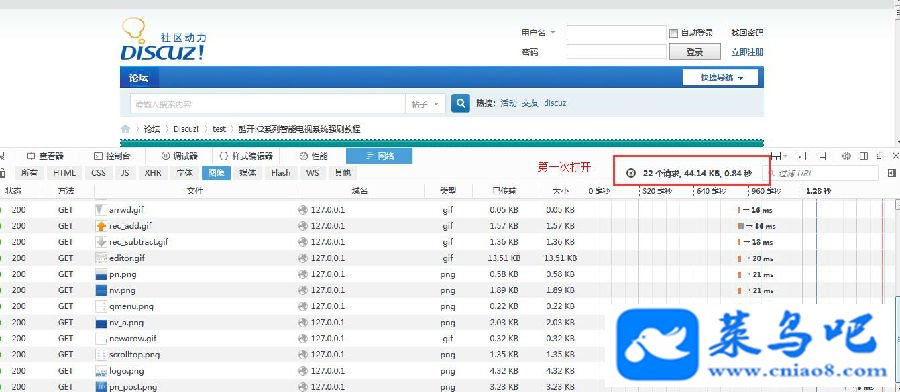
Task: Click the blue search magnifier button
Action: [460, 104]
